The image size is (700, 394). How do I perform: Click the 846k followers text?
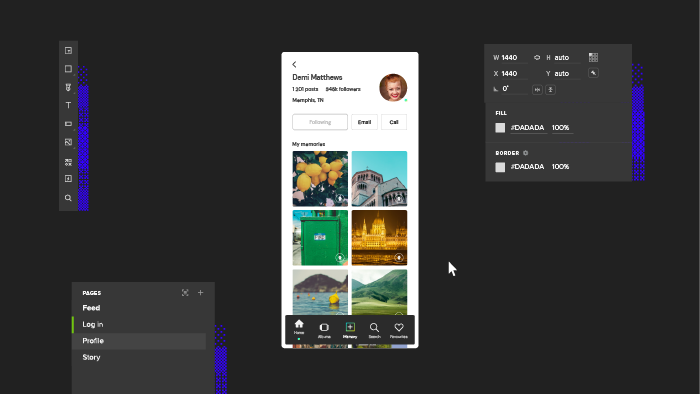click(x=343, y=89)
